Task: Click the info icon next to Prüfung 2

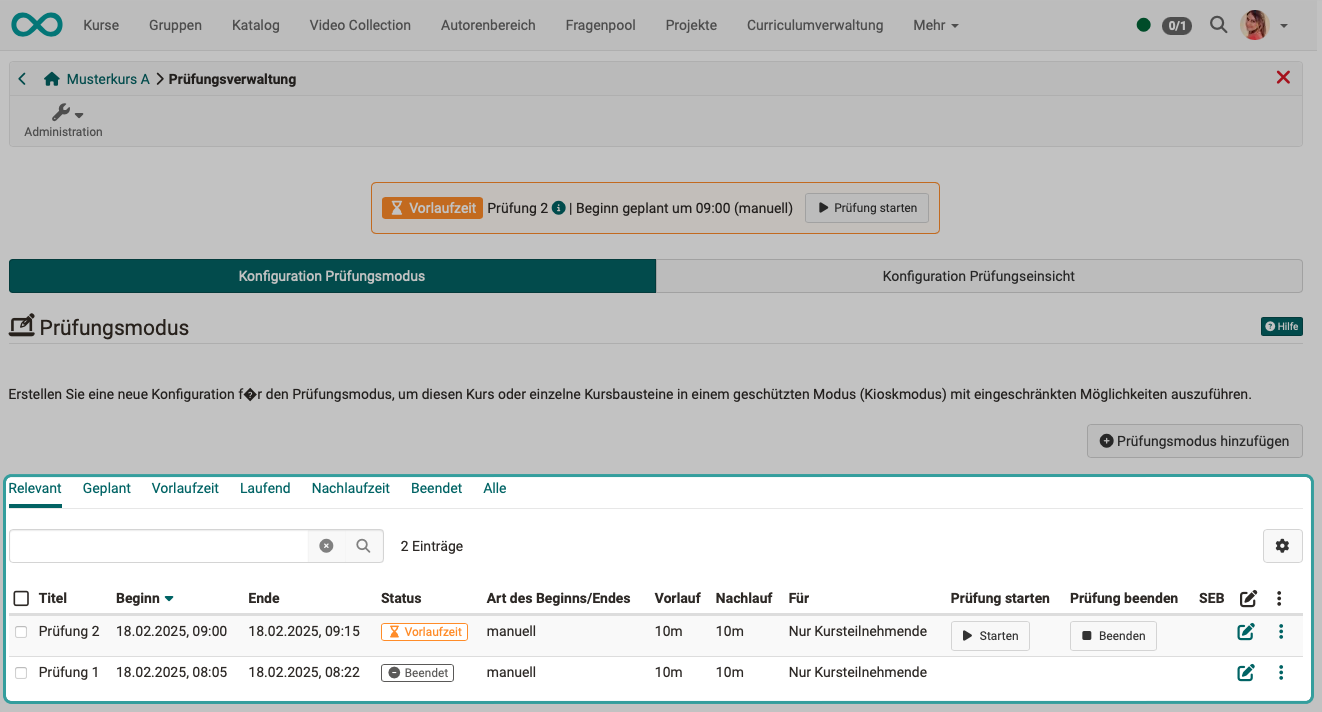Action: coord(561,207)
